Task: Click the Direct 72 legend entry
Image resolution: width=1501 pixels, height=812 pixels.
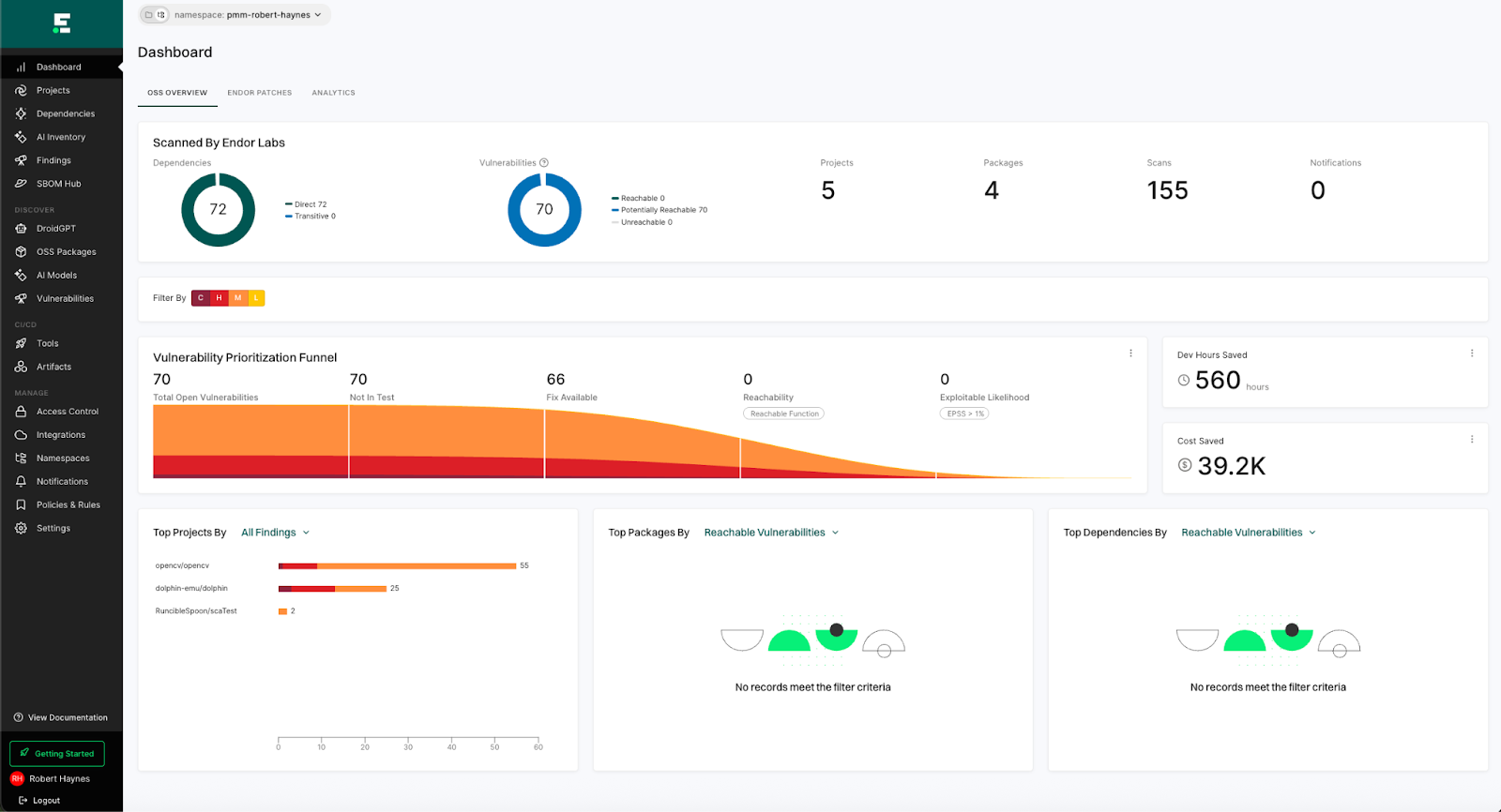Action: pyautogui.click(x=306, y=204)
